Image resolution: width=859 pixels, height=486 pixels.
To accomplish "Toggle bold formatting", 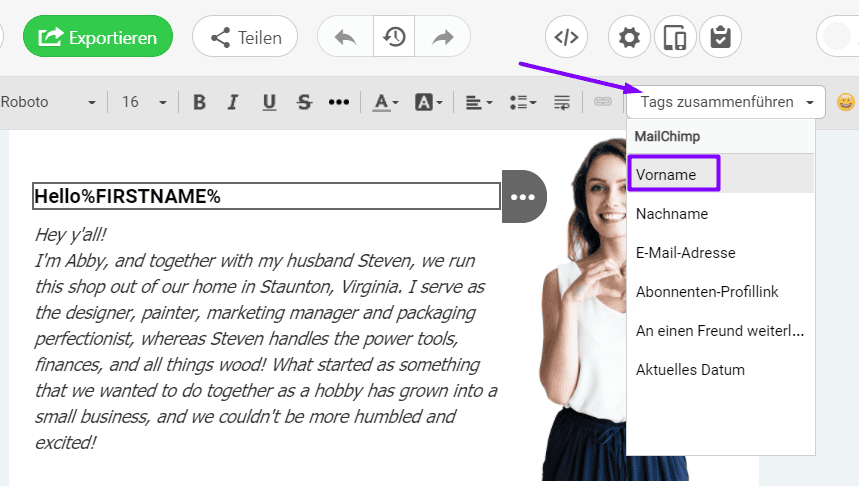I will 199,102.
